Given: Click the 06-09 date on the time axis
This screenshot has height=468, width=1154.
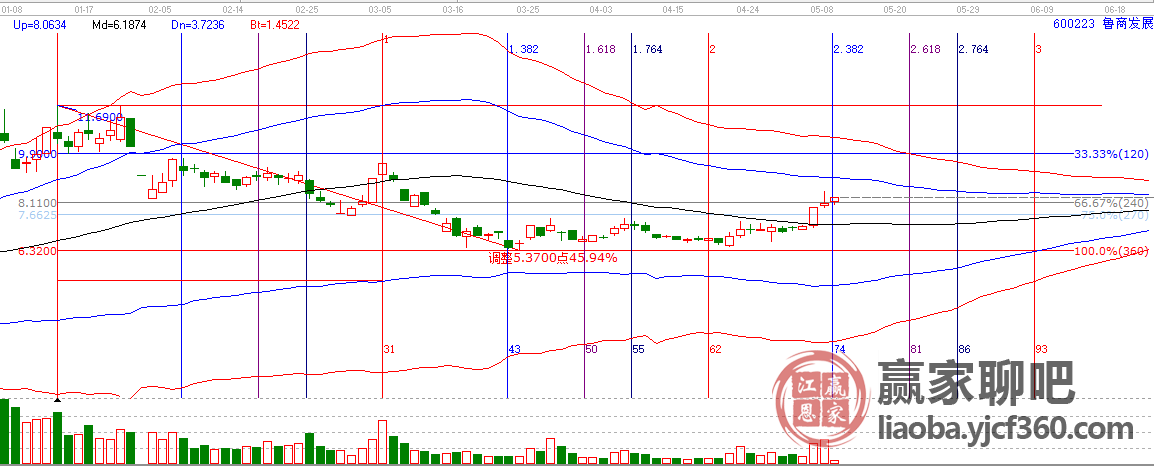Looking at the screenshot, I should click(1041, 10).
